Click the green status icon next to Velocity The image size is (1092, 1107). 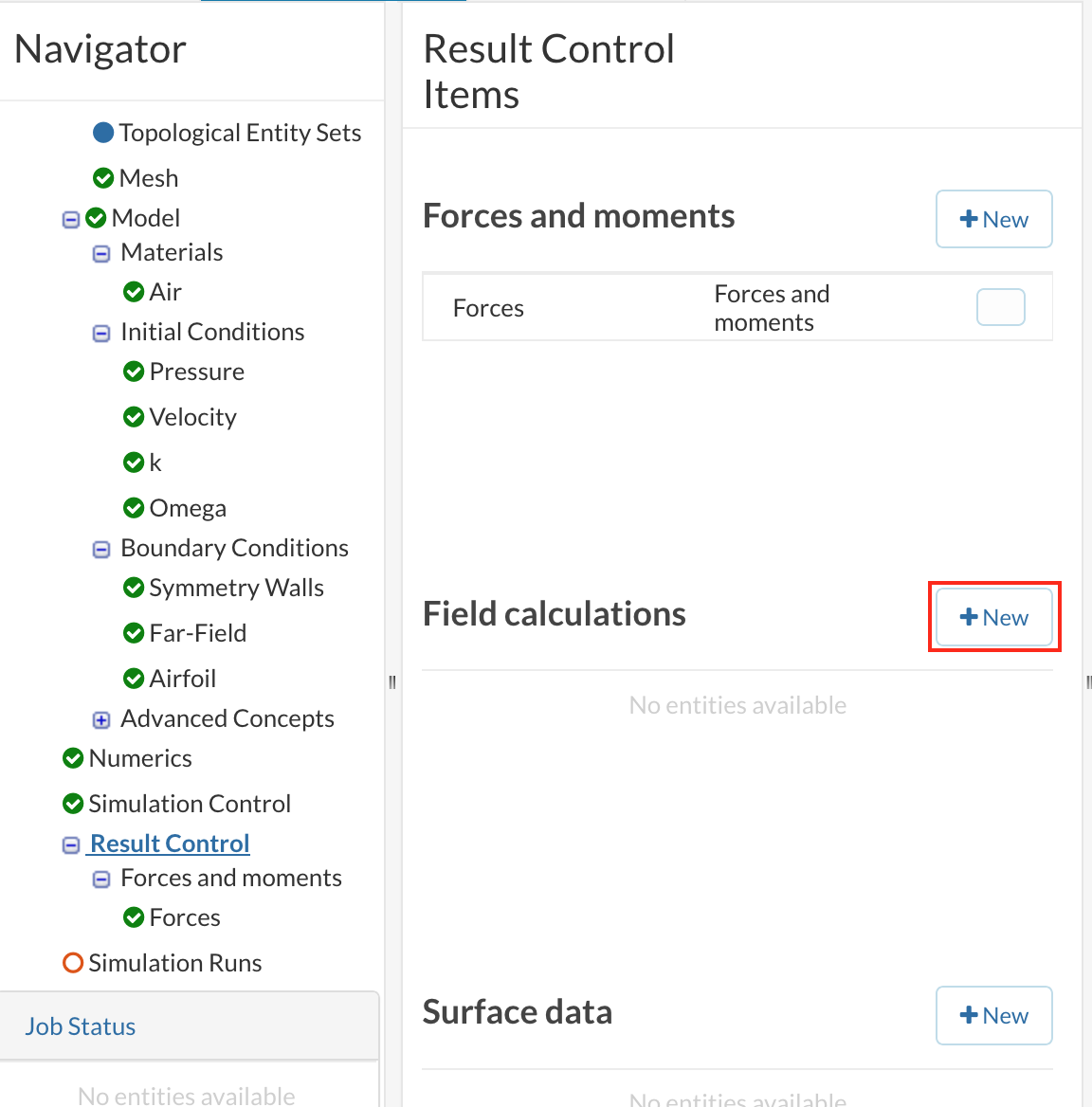click(x=134, y=417)
